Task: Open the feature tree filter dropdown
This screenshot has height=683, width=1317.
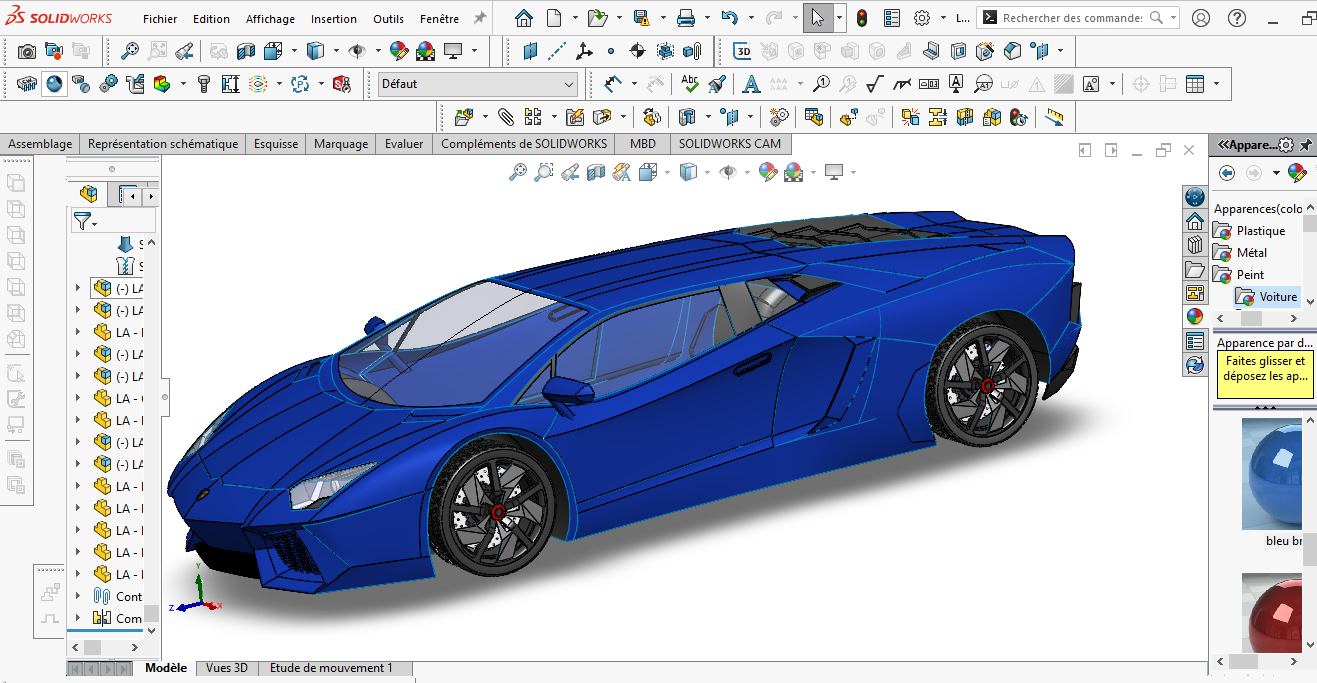Action: [x=85, y=222]
